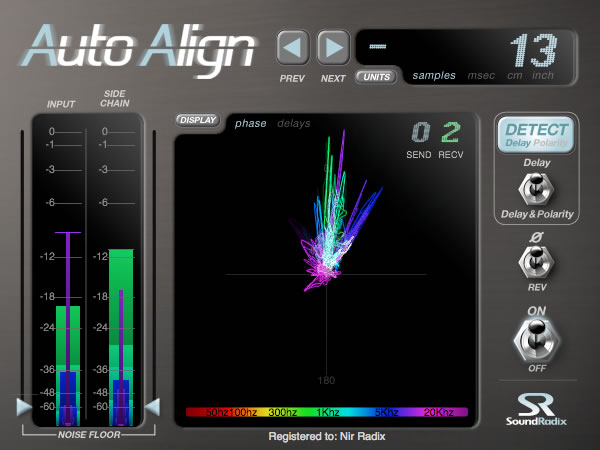Image resolution: width=600 pixels, height=450 pixels.
Task: Click the frequency color spectrum bar
Action: (327, 412)
